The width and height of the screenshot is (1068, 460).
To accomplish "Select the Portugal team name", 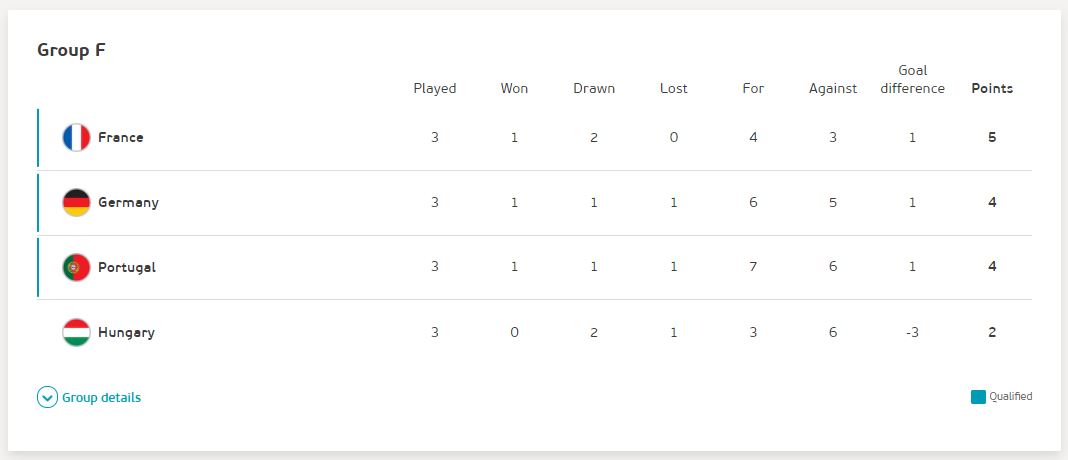I will tap(127, 267).
